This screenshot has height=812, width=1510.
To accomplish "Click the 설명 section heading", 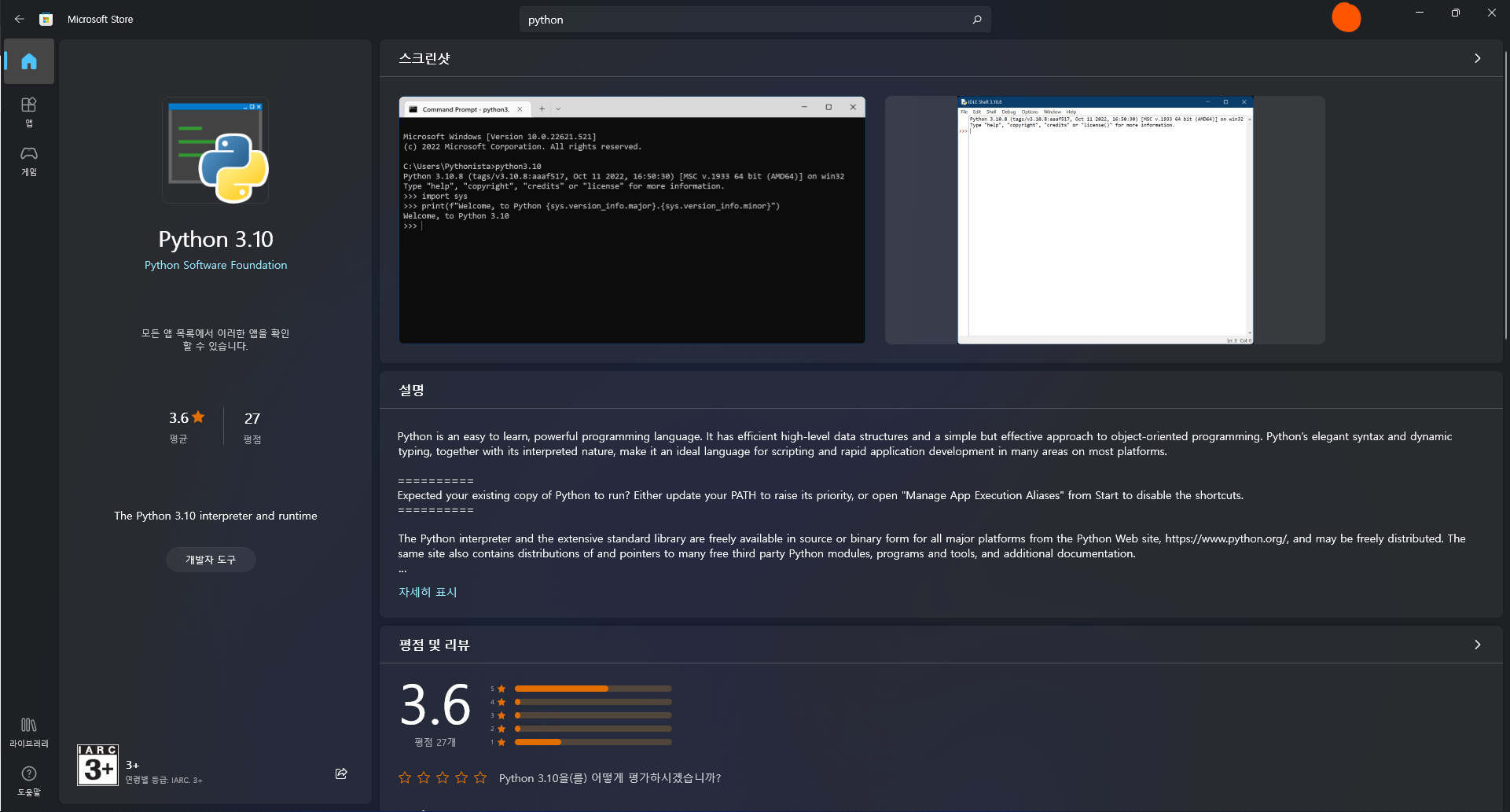I will (x=412, y=390).
